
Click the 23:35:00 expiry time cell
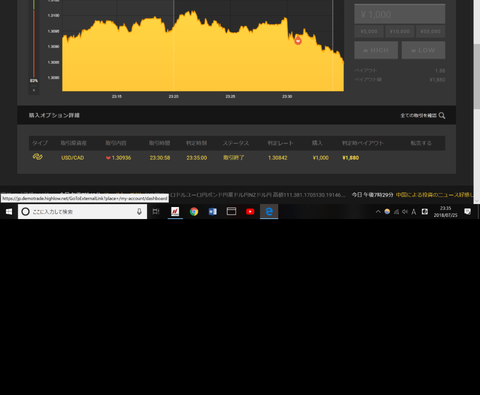pos(197,158)
